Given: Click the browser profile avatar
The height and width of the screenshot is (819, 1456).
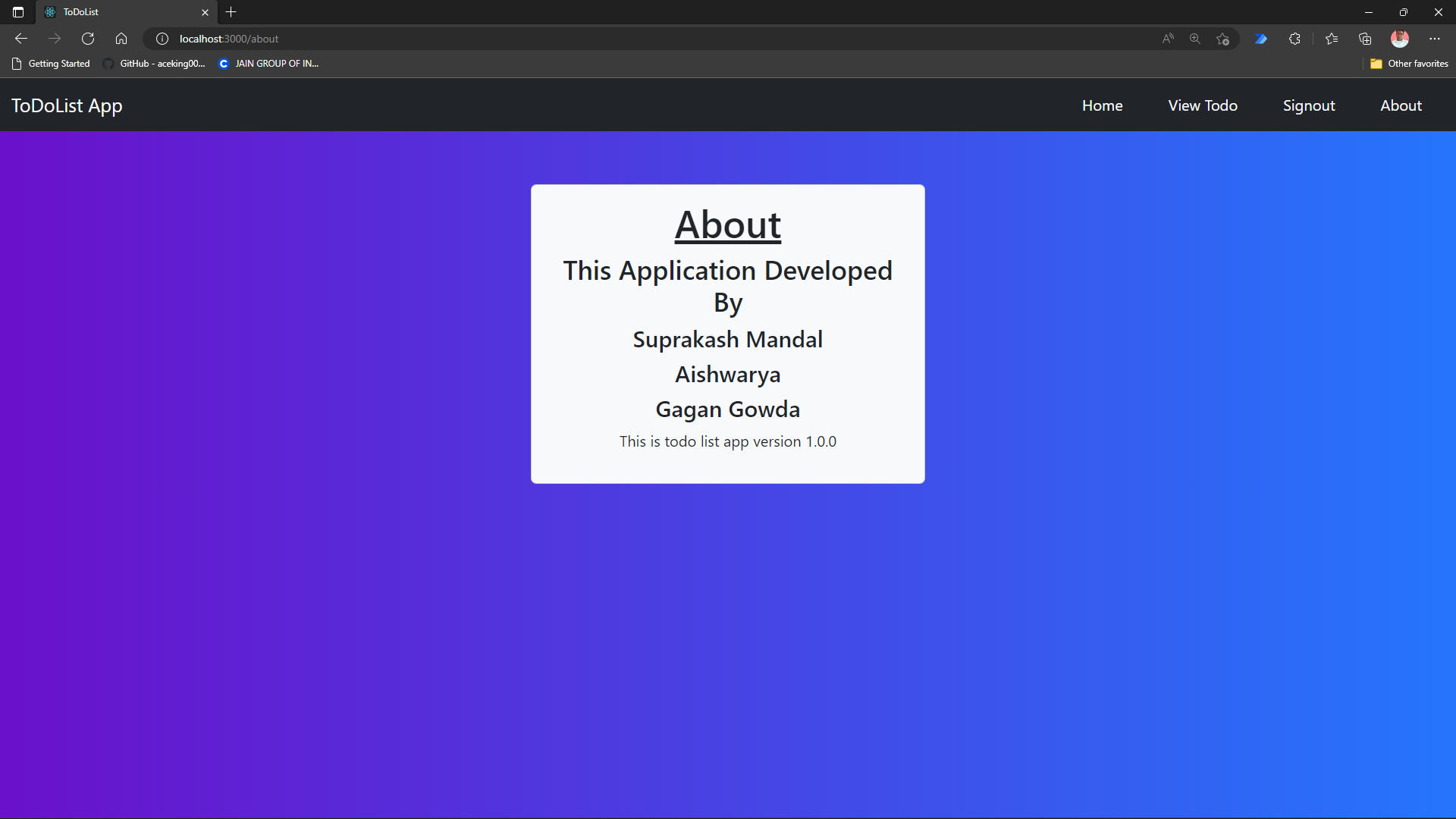Looking at the screenshot, I should coord(1400,38).
